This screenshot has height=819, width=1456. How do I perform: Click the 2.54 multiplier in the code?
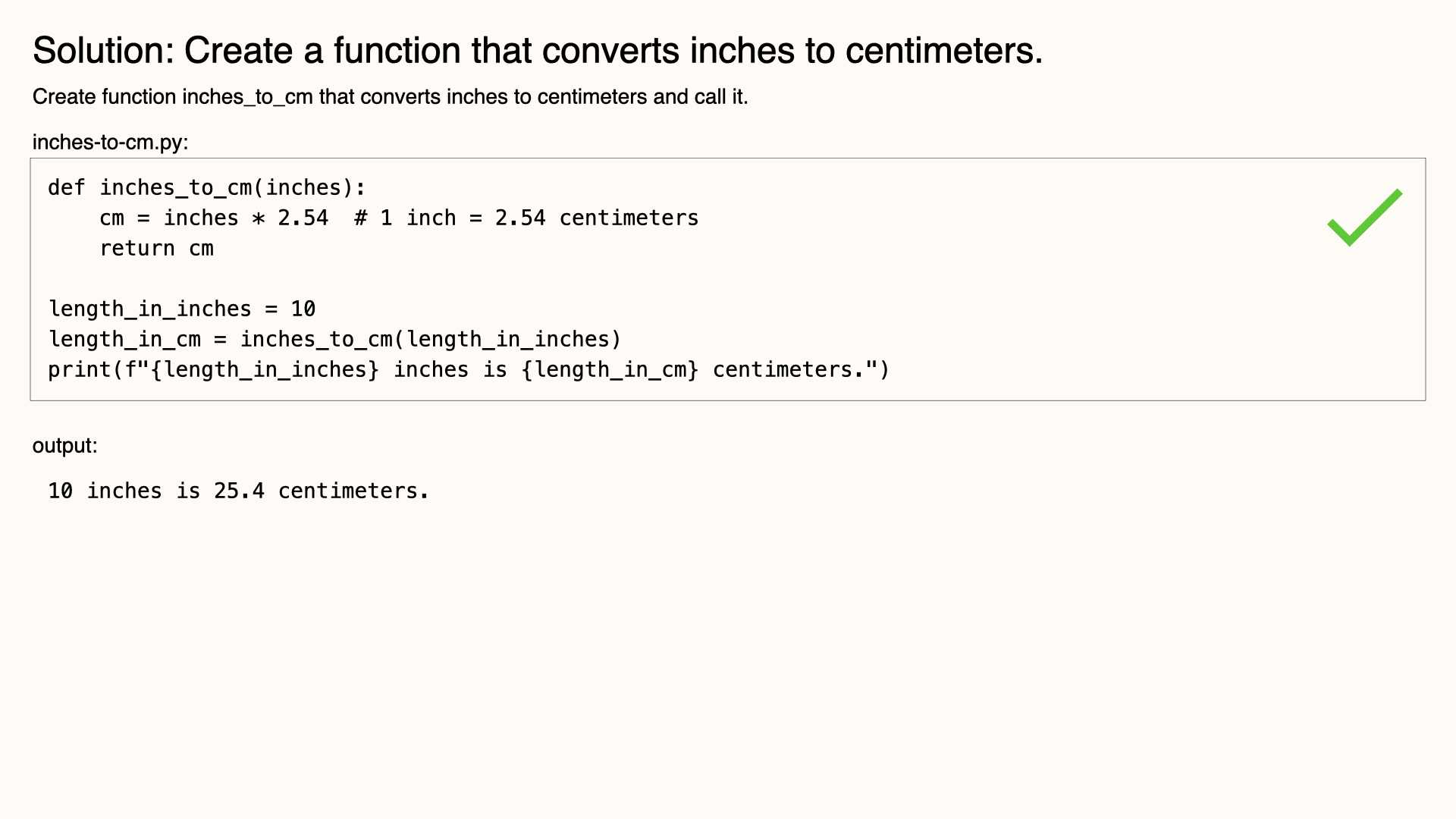click(303, 218)
